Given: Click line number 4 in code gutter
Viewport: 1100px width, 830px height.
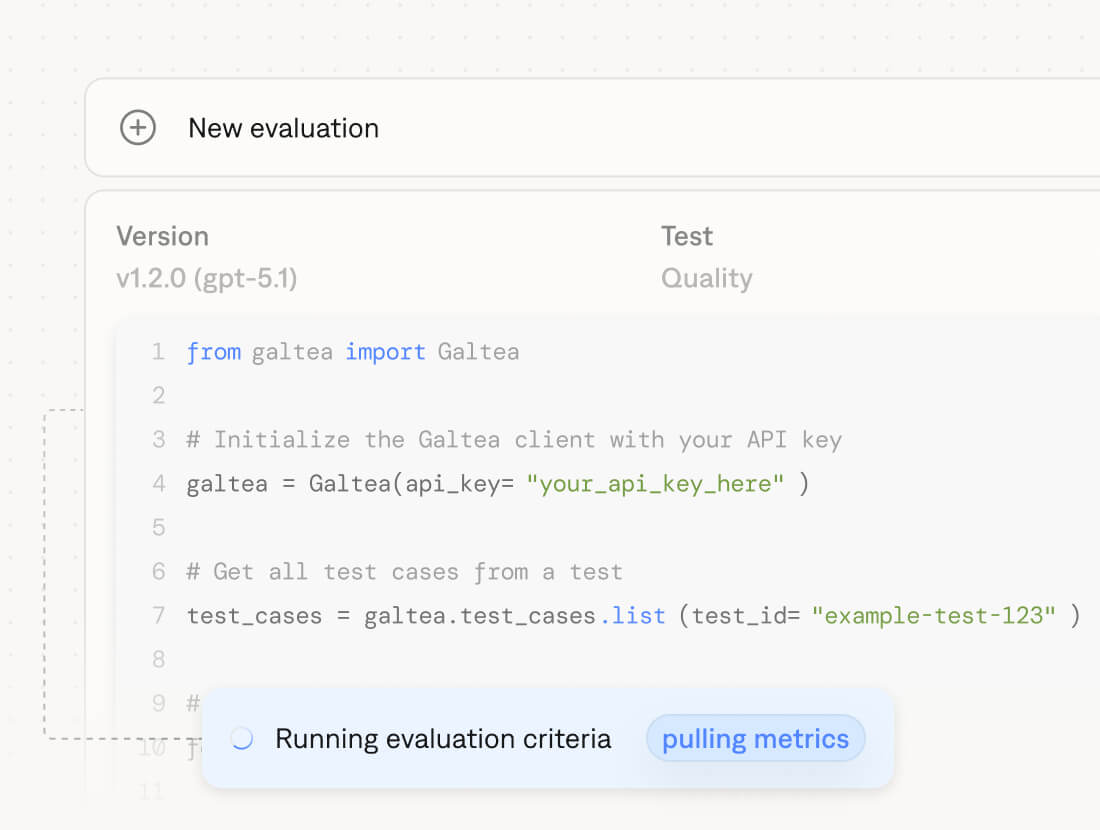Looking at the screenshot, I should pyautogui.click(x=158, y=484).
